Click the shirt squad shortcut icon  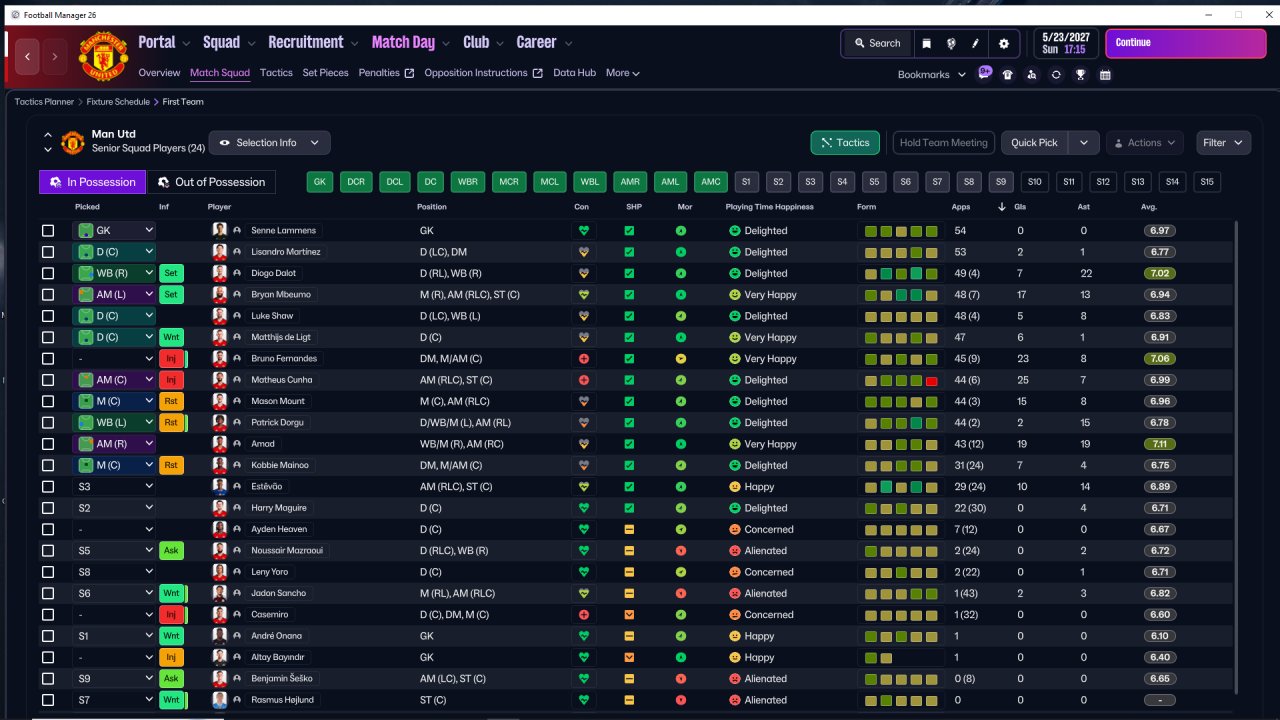pyautogui.click(x=1007, y=74)
